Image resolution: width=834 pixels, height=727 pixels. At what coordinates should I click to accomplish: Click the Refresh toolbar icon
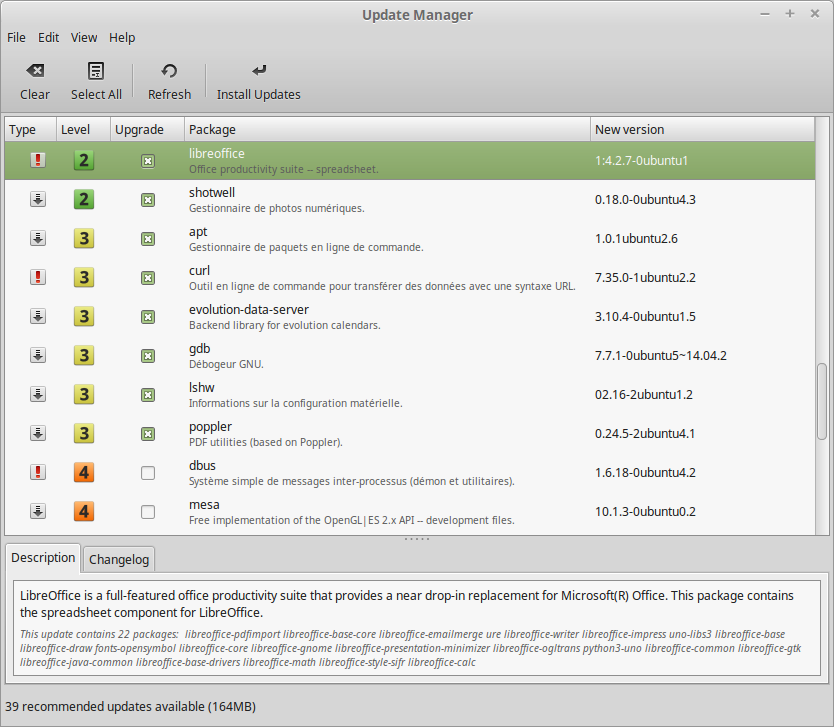(169, 71)
